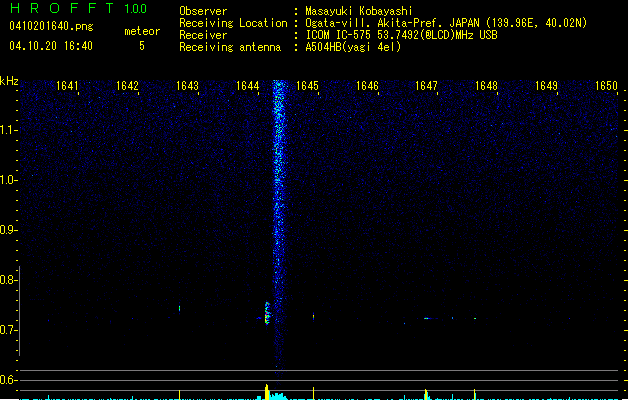Click the 1641 time axis label
This screenshot has width=629, height=400.
point(67,86)
